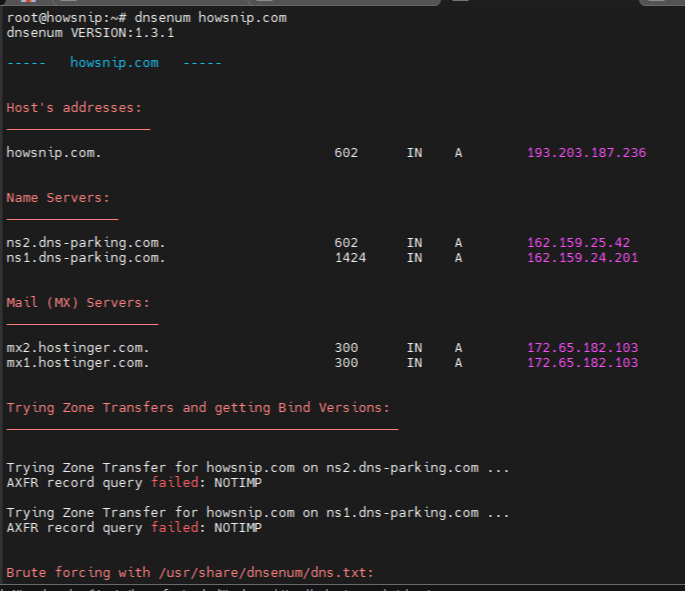The height and width of the screenshot is (591, 685).
Task: Click the cyan howsnip.com header title
Action: tap(114, 63)
